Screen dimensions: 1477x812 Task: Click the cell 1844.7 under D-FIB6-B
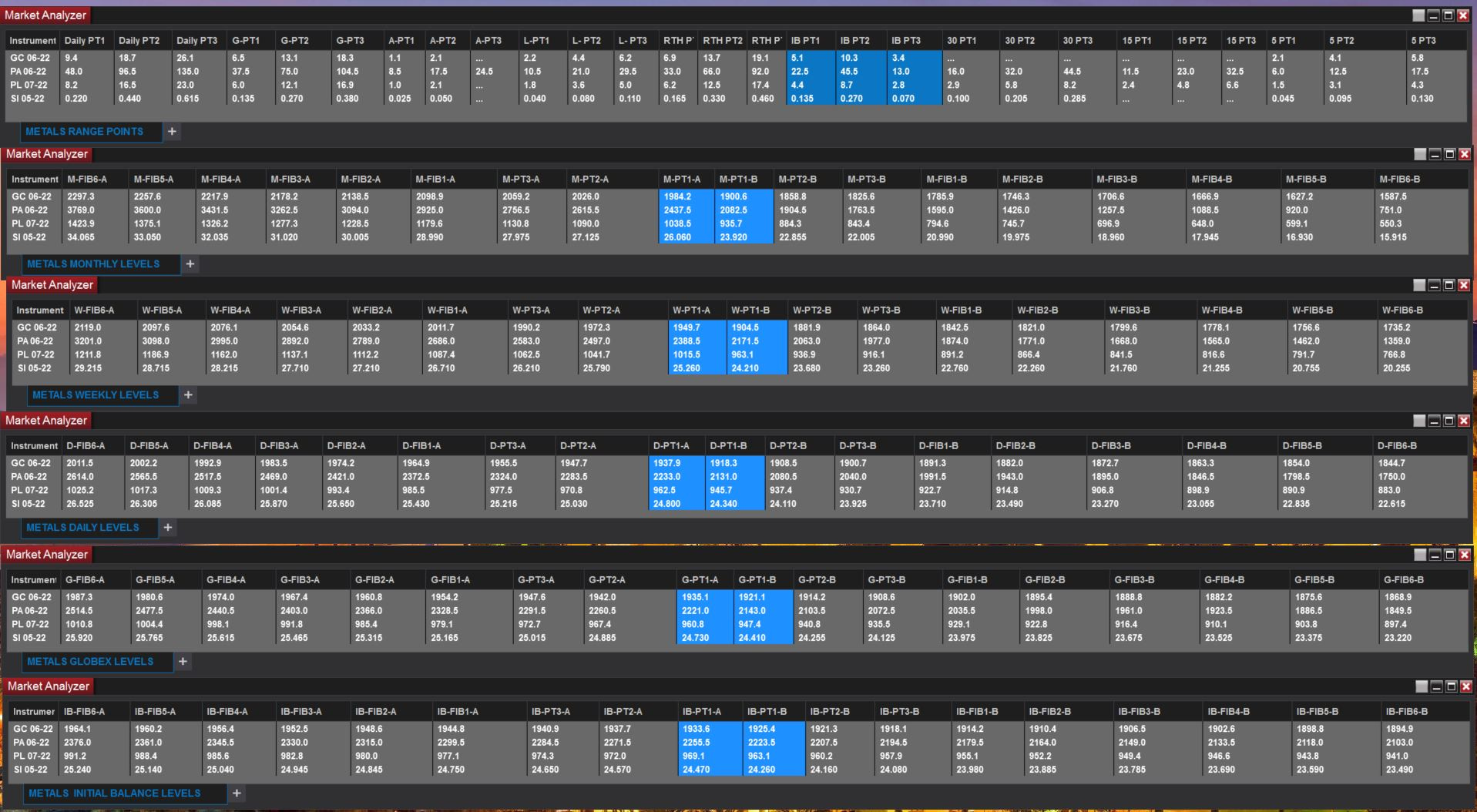[x=1420, y=464]
